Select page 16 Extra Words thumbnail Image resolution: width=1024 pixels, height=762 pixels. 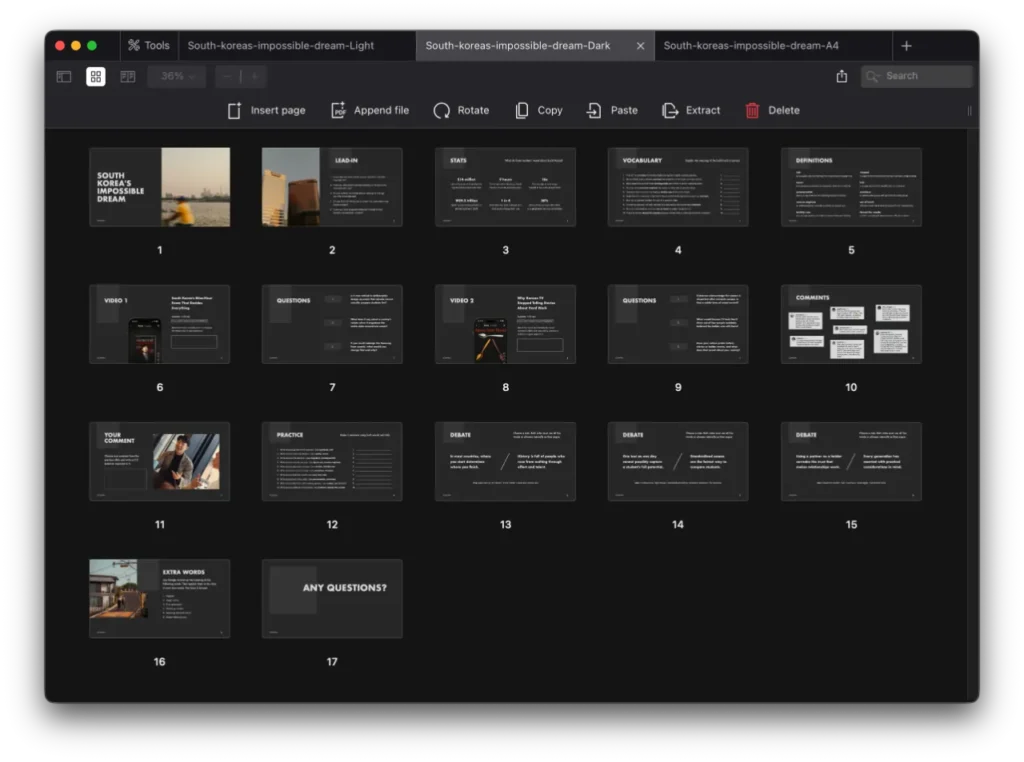click(159, 599)
